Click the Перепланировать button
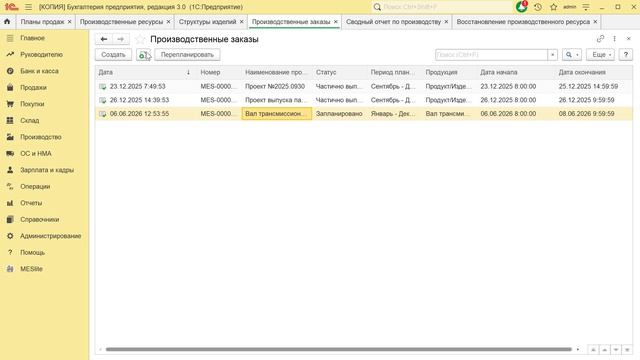Image resolution: width=640 pixels, height=360 pixels. tap(187, 55)
